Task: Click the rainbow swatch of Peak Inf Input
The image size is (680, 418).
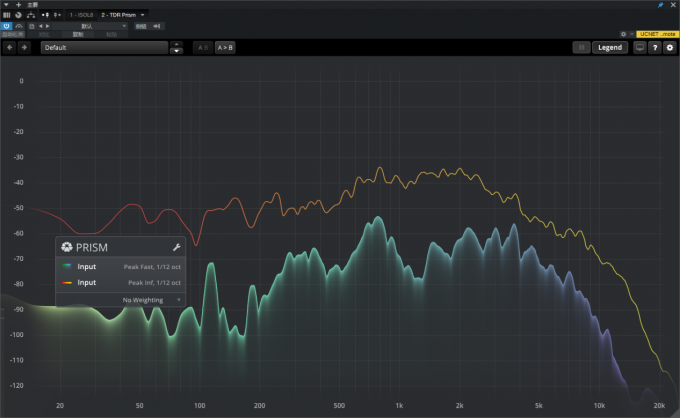Action: click(x=66, y=283)
